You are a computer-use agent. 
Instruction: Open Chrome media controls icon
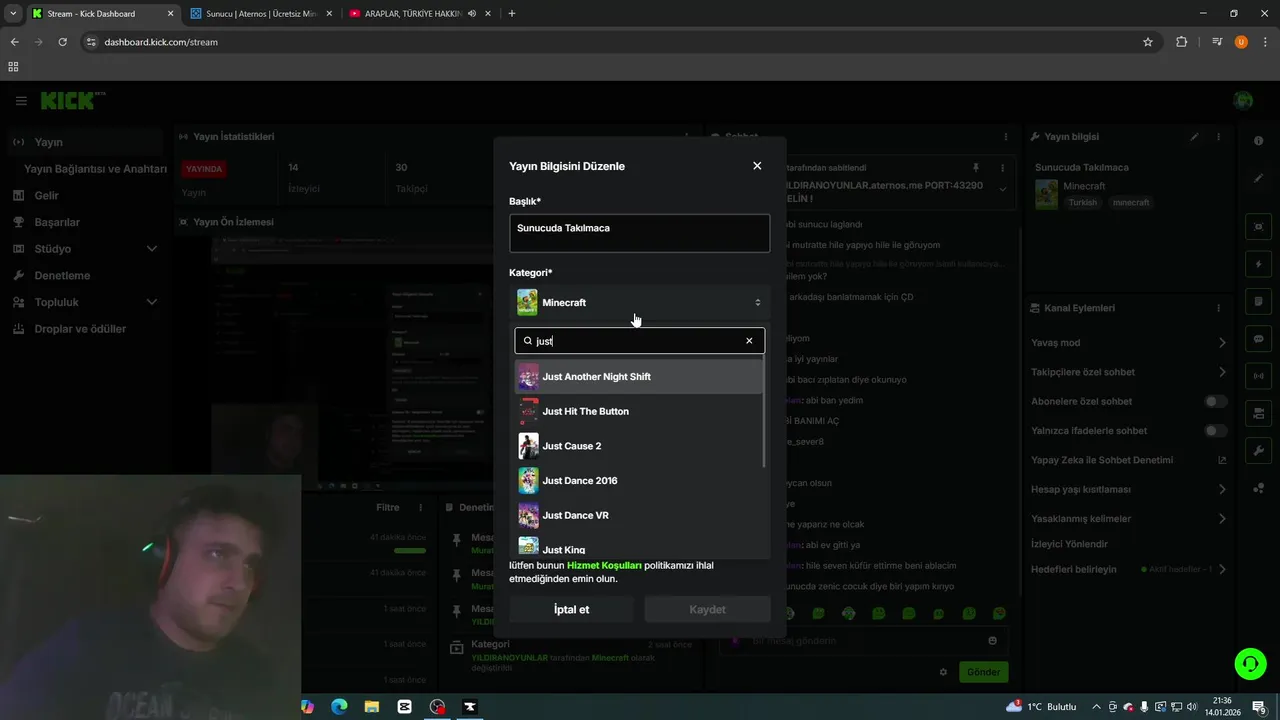pyautogui.click(x=1217, y=42)
